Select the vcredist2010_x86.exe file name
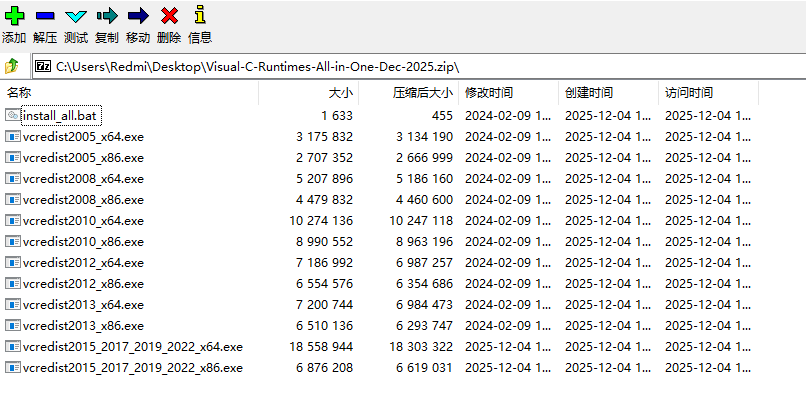This screenshot has height=415, width=806. [x=83, y=242]
